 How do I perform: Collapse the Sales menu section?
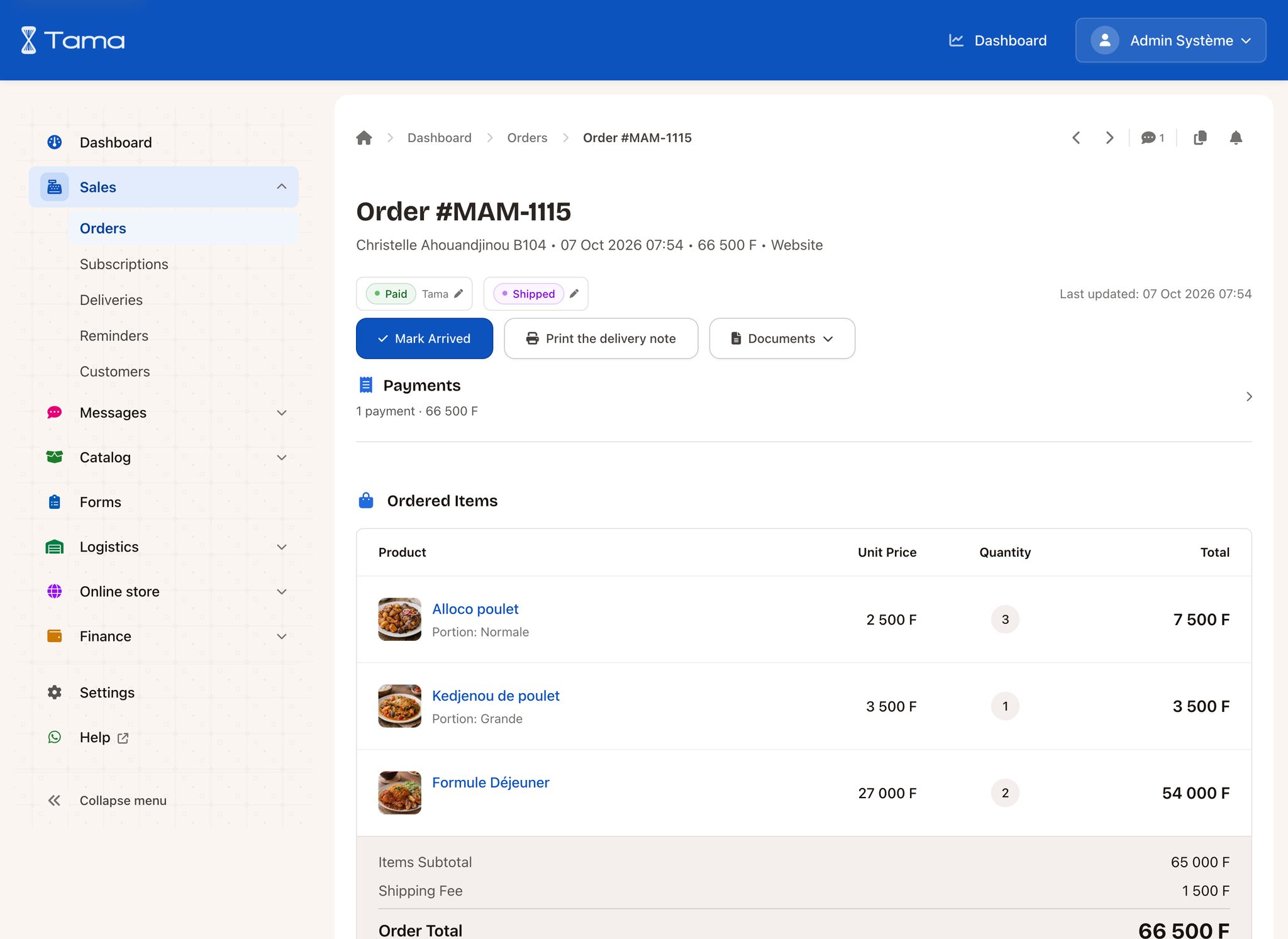(282, 187)
